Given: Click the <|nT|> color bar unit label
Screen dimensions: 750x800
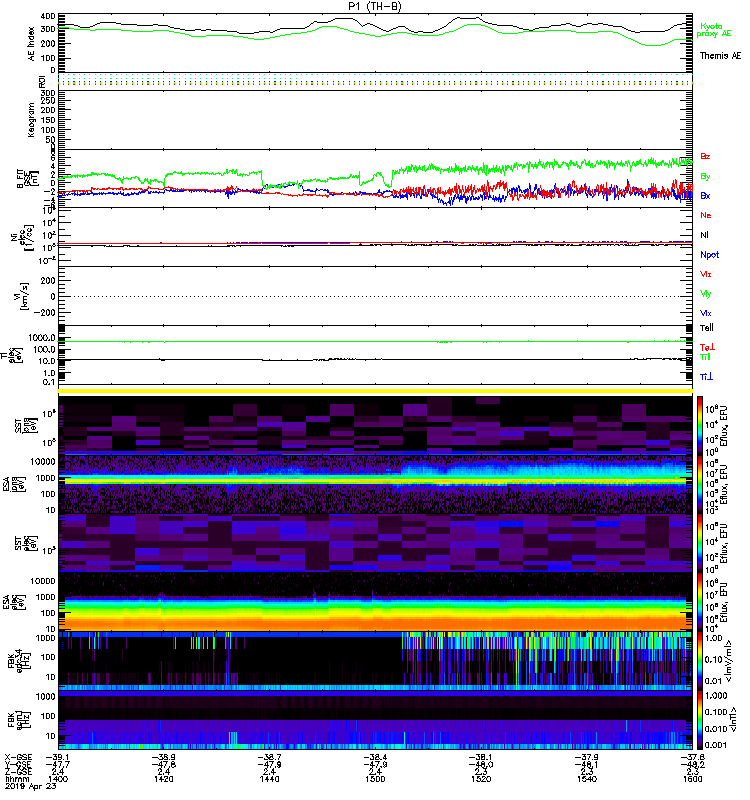Looking at the screenshot, I should (x=733, y=719).
